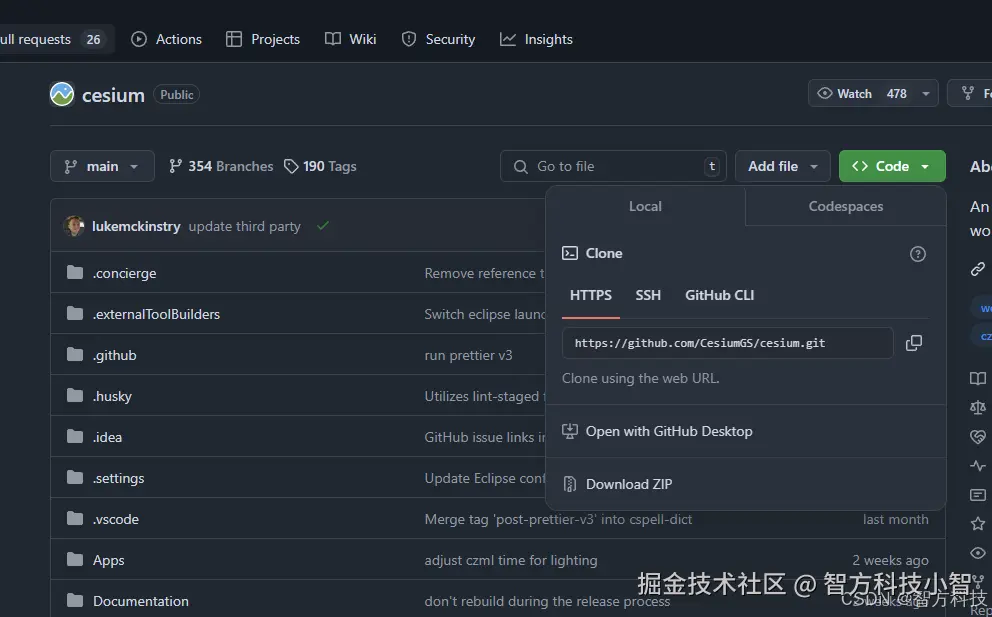992x617 pixels.
Task: Click the stars icon in sidebar
Action: pyautogui.click(x=977, y=523)
